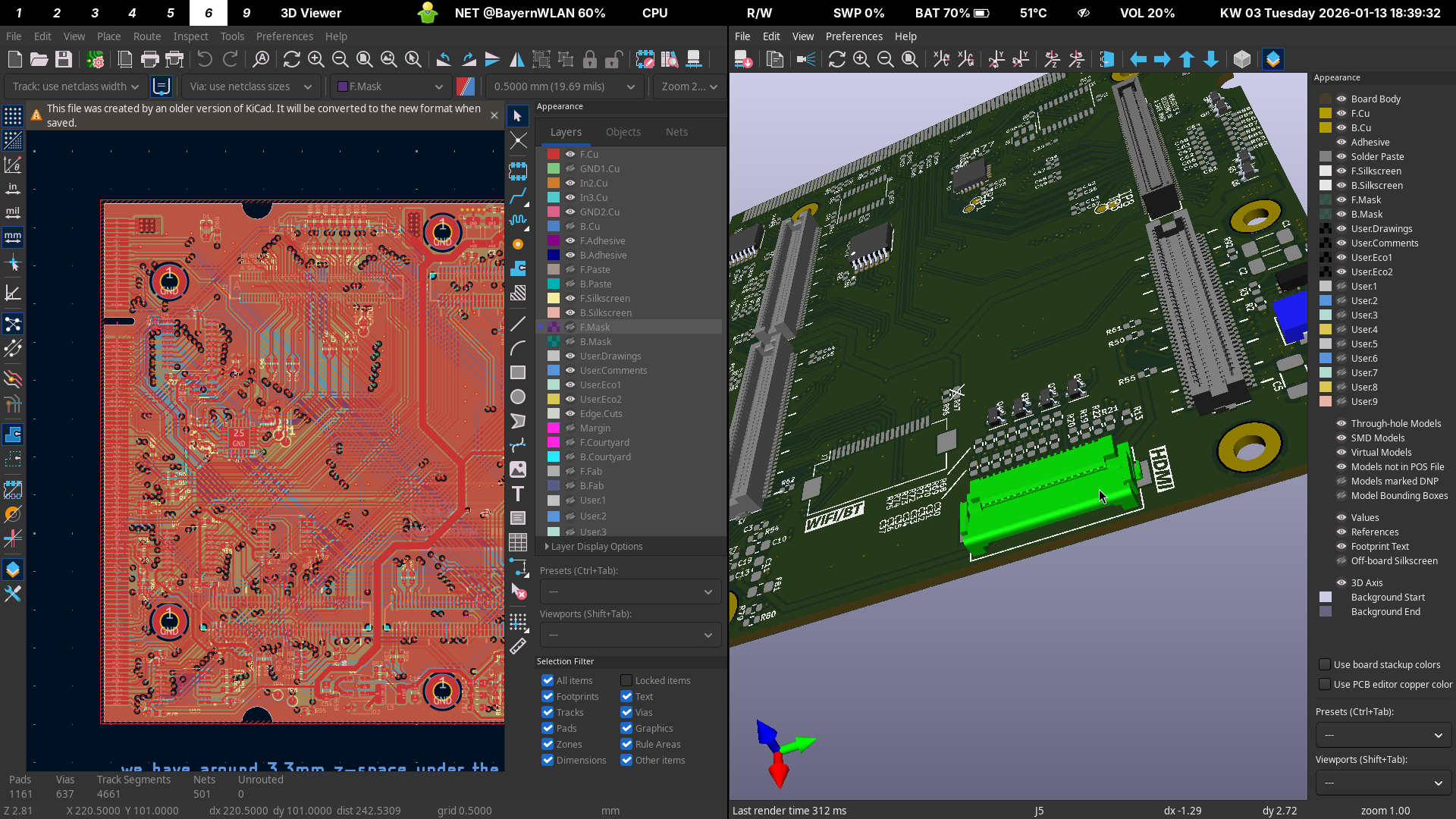Reload the 3D board view
The image size is (1456, 819).
coord(836,59)
